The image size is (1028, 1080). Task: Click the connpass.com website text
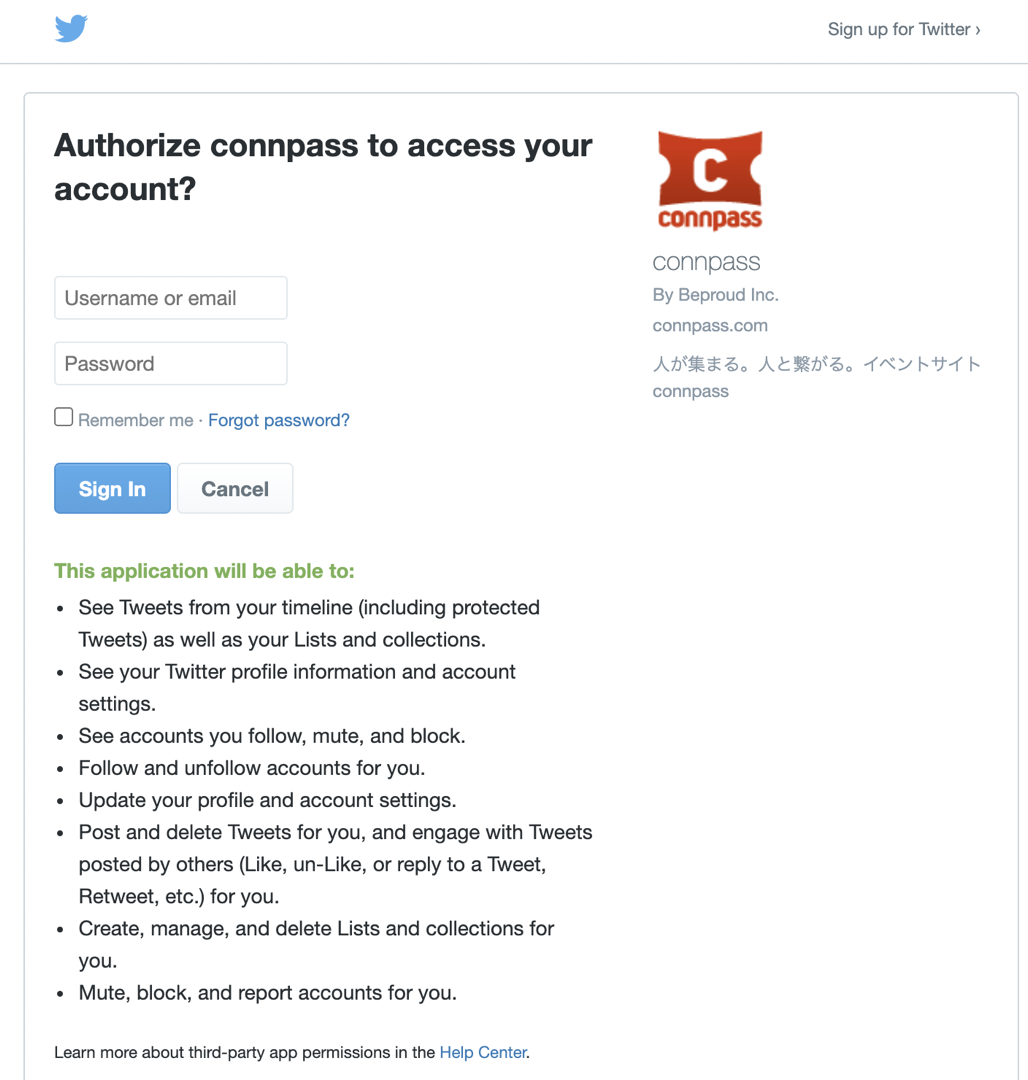tap(710, 325)
